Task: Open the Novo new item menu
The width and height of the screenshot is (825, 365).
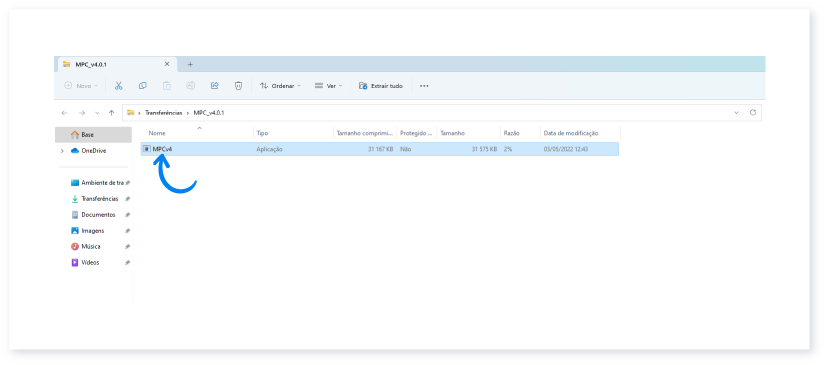Action: [x=81, y=86]
